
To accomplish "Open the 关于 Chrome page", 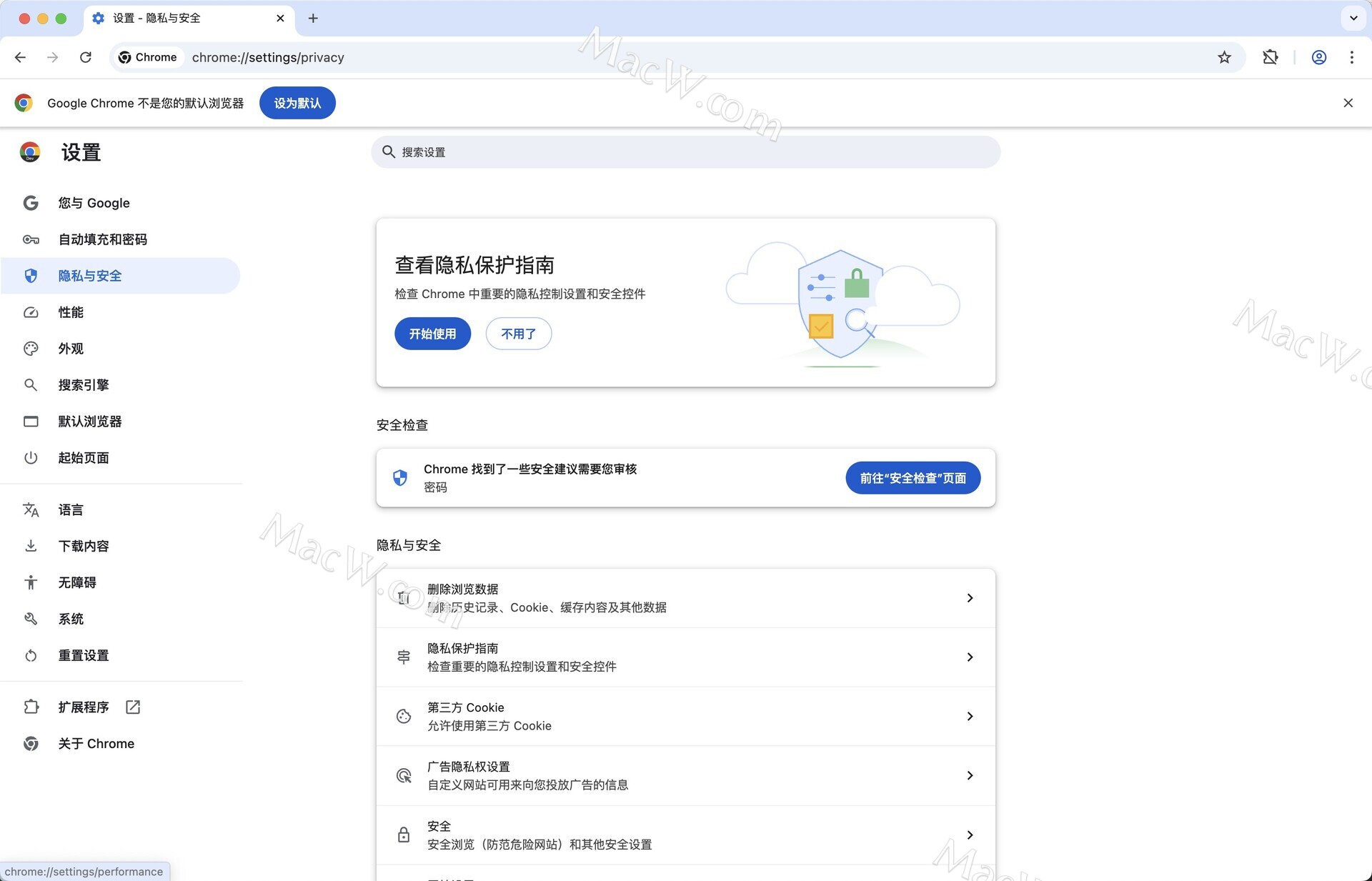I will (120, 743).
